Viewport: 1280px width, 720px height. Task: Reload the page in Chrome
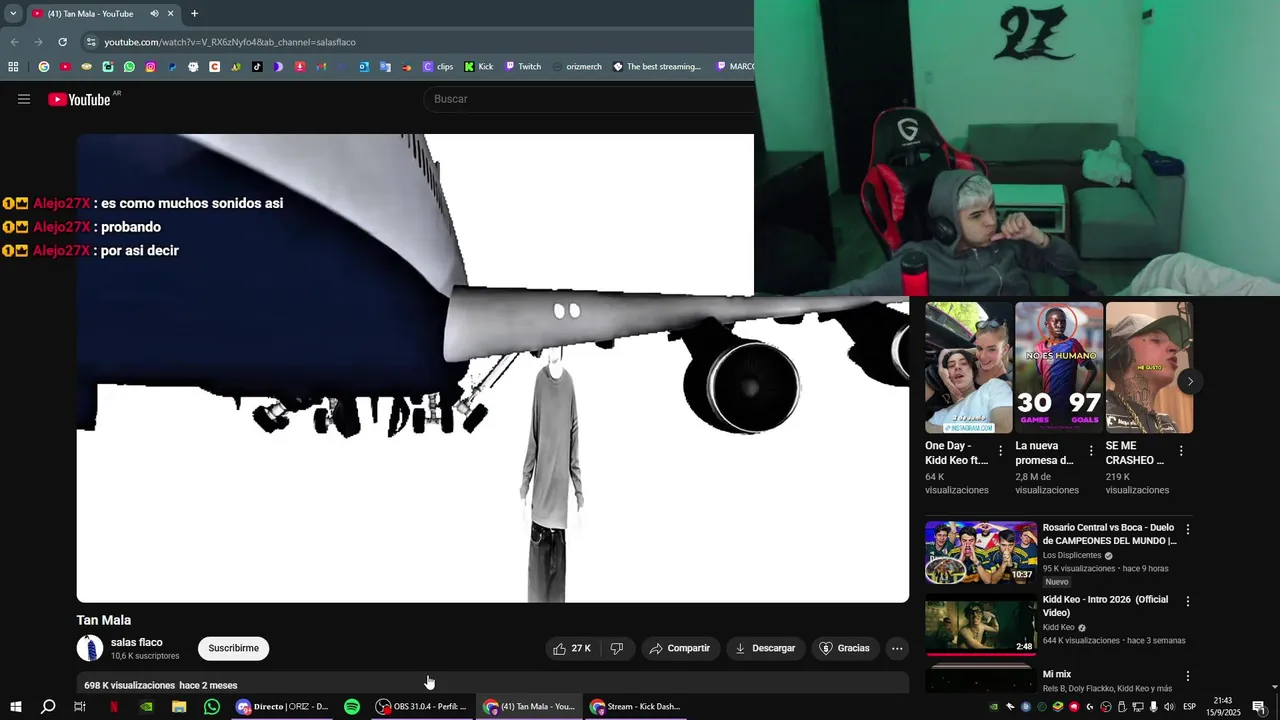tap(62, 42)
